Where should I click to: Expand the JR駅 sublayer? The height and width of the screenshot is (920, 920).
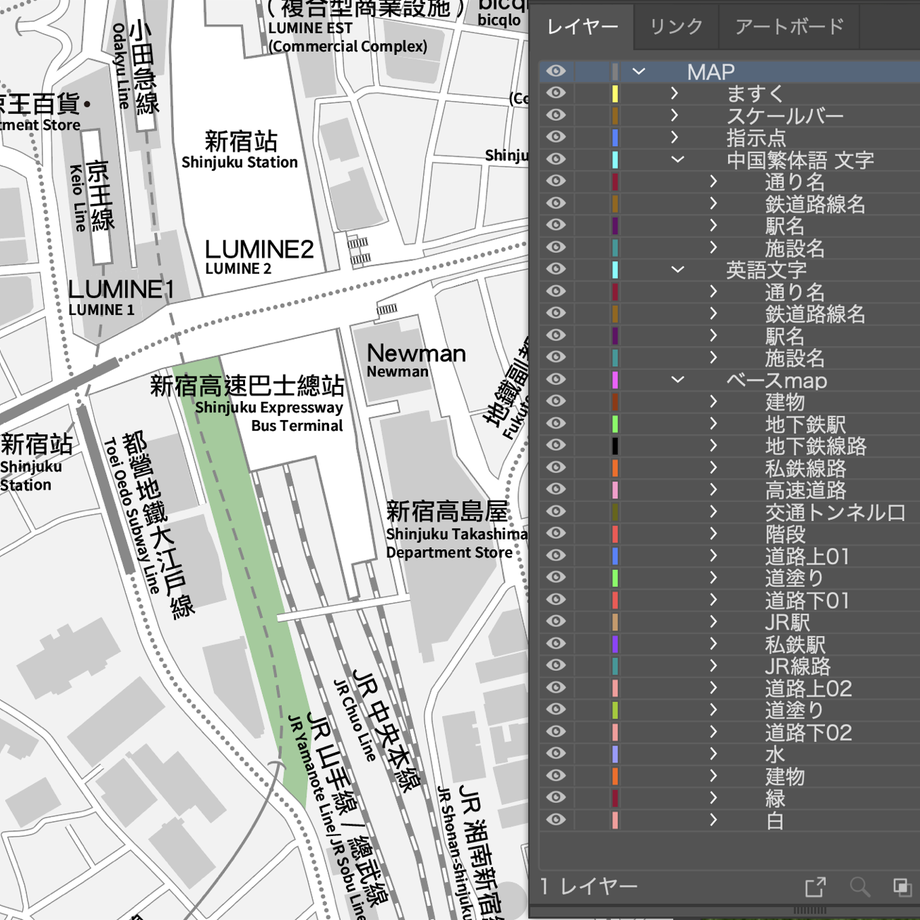coord(713,621)
